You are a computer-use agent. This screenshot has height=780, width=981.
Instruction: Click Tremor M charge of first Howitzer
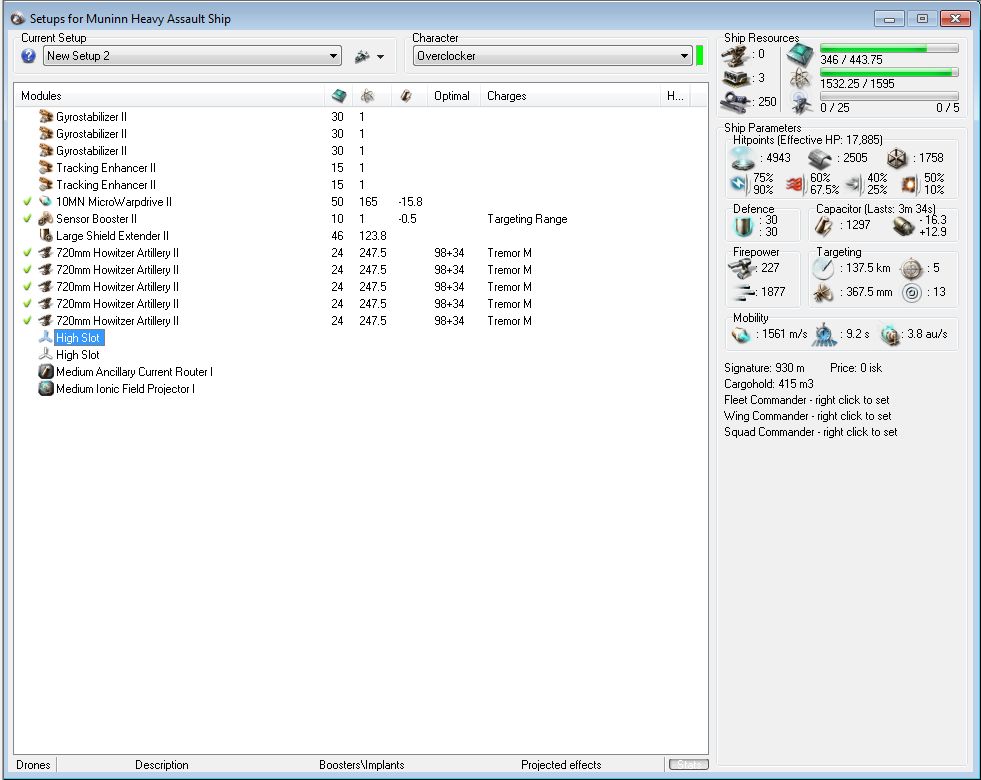pos(509,253)
